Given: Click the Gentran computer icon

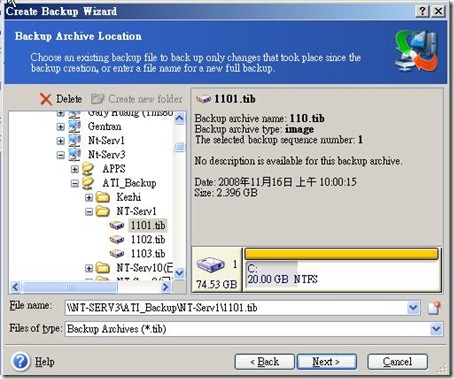Looking at the screenshot, I should tap(74, 126).
